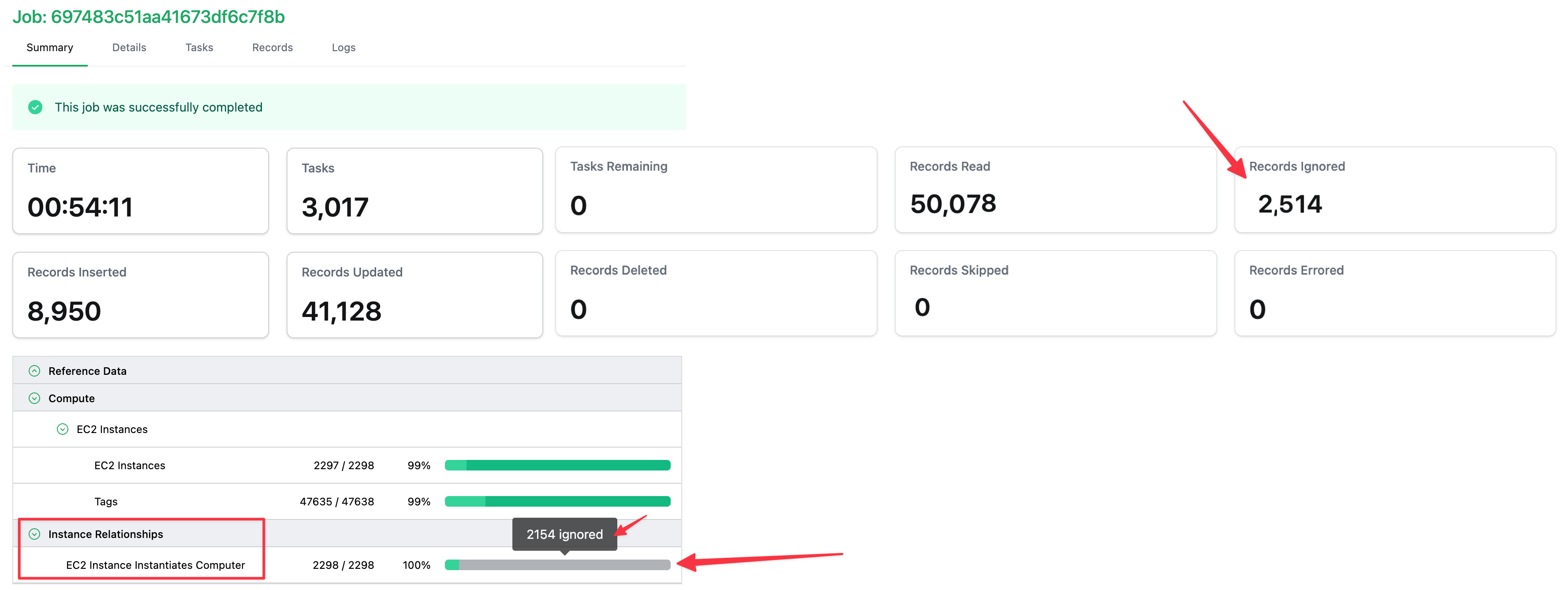This screenshot has width=1568, height=590.
Task: Switch to the Details tab
Action: point(129,48)
